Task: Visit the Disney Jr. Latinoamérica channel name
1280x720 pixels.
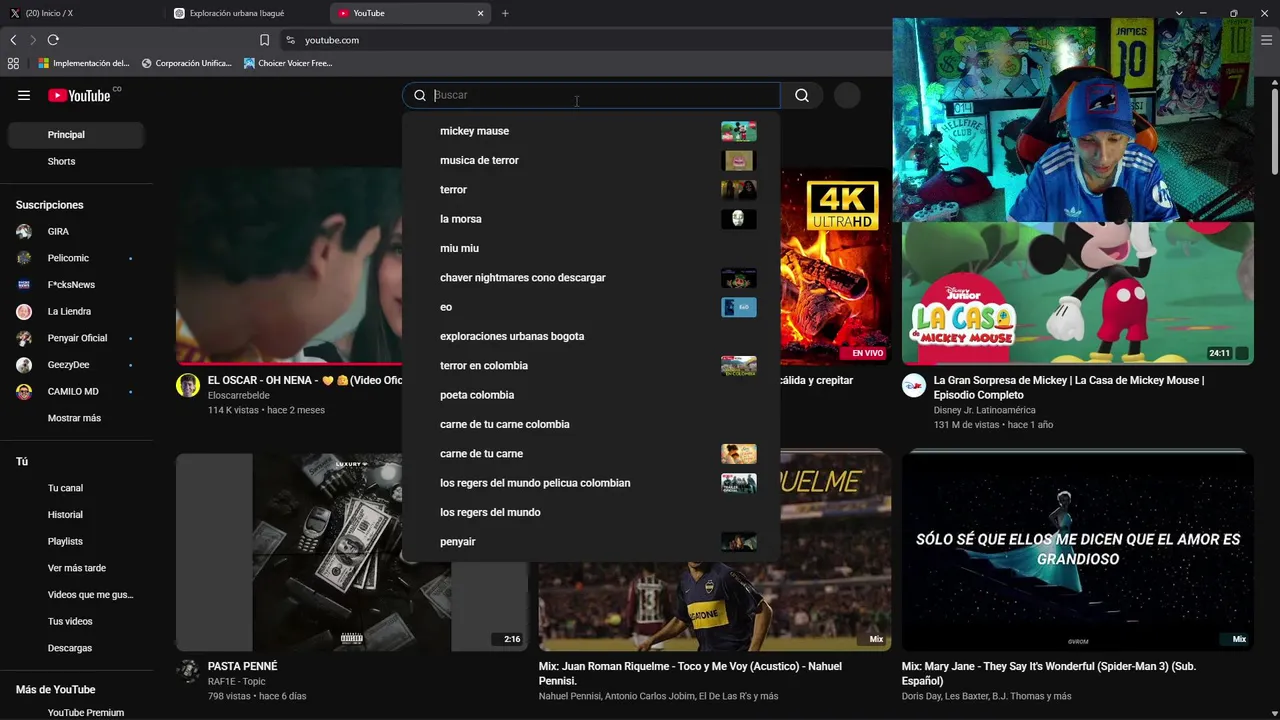Action: tap(985, 410)
